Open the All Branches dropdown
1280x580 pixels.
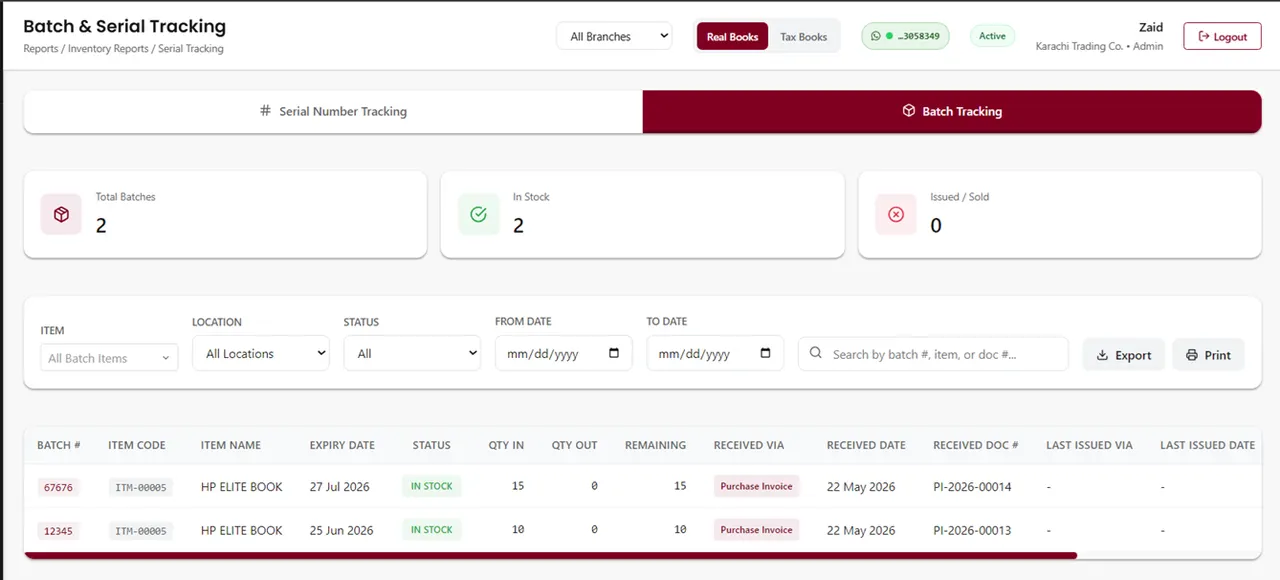pyautogui.click(x=614, y=36)
